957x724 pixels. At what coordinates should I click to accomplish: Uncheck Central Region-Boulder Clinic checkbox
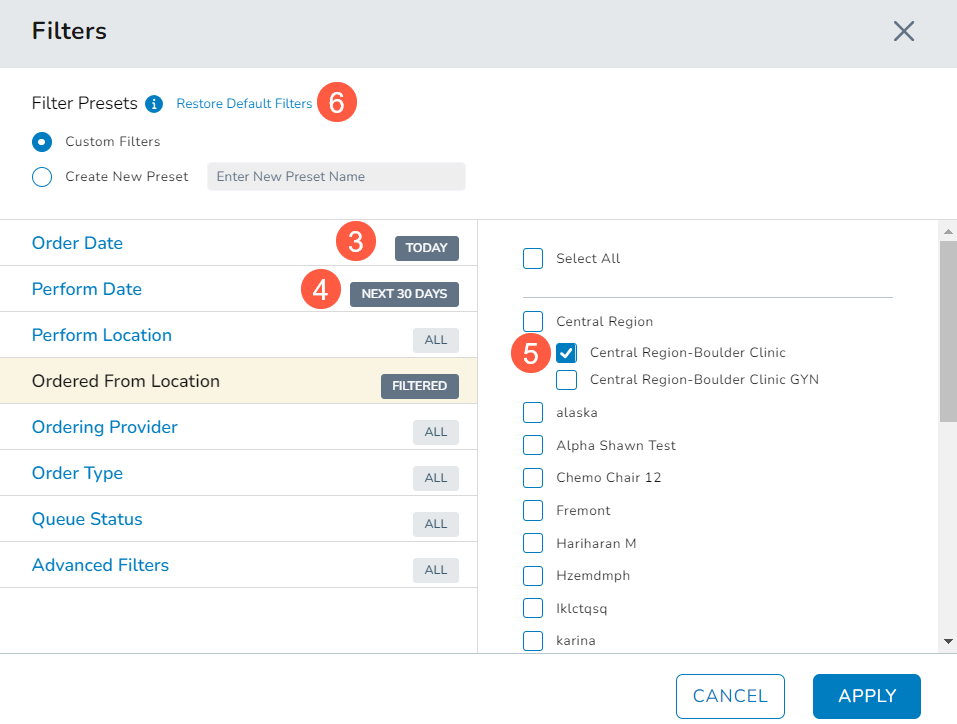point(567,353)
